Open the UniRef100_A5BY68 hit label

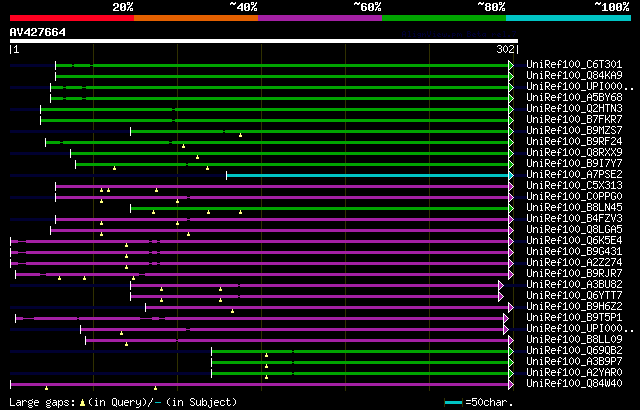(x=574, y=98)
